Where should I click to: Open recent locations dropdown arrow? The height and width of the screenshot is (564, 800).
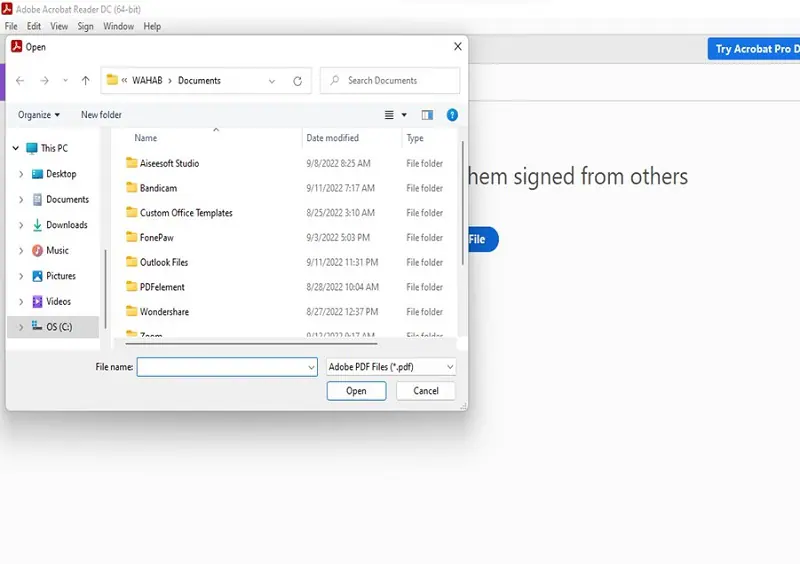[65, 81]
